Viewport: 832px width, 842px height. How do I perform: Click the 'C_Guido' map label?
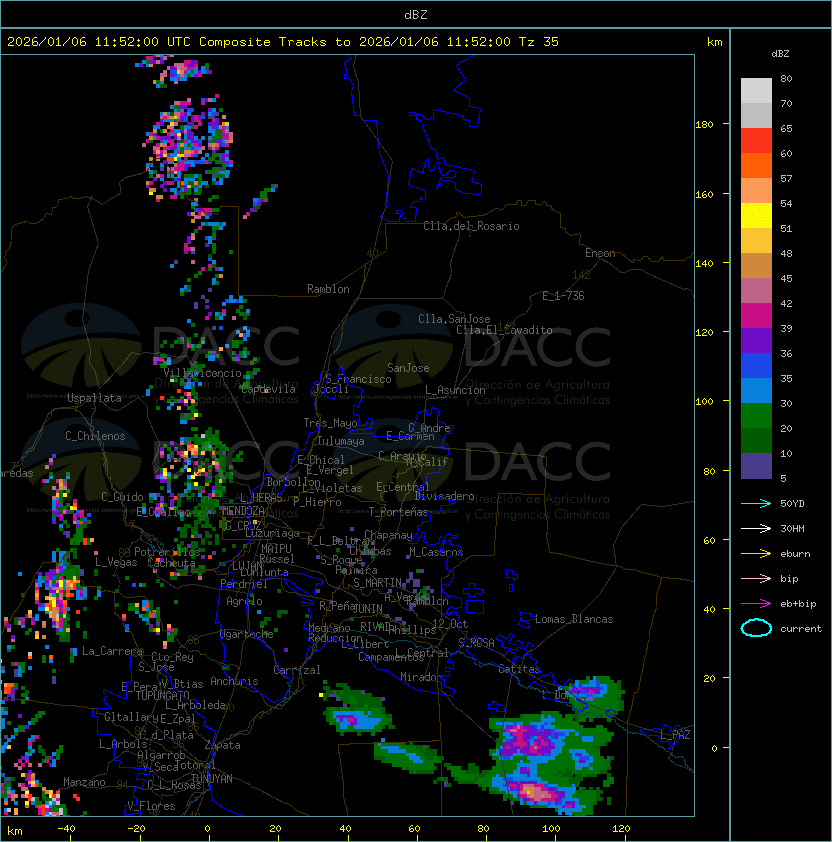[x=122, y=497]
